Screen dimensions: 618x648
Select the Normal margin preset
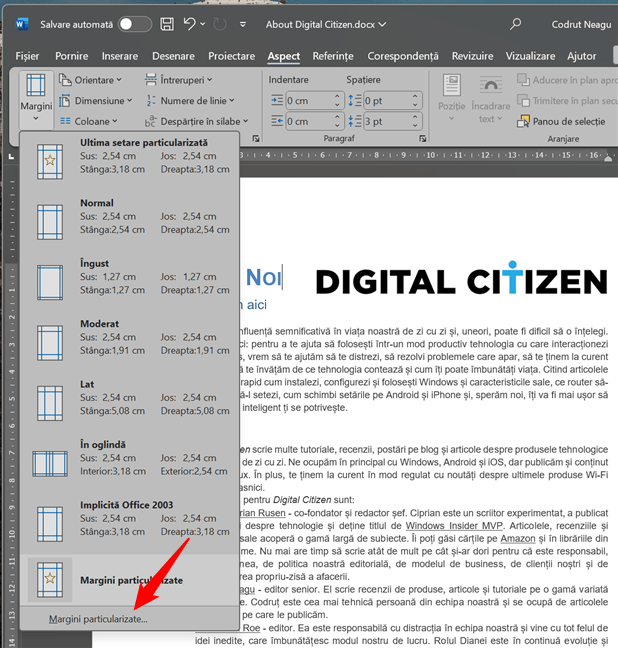point(130,222)
